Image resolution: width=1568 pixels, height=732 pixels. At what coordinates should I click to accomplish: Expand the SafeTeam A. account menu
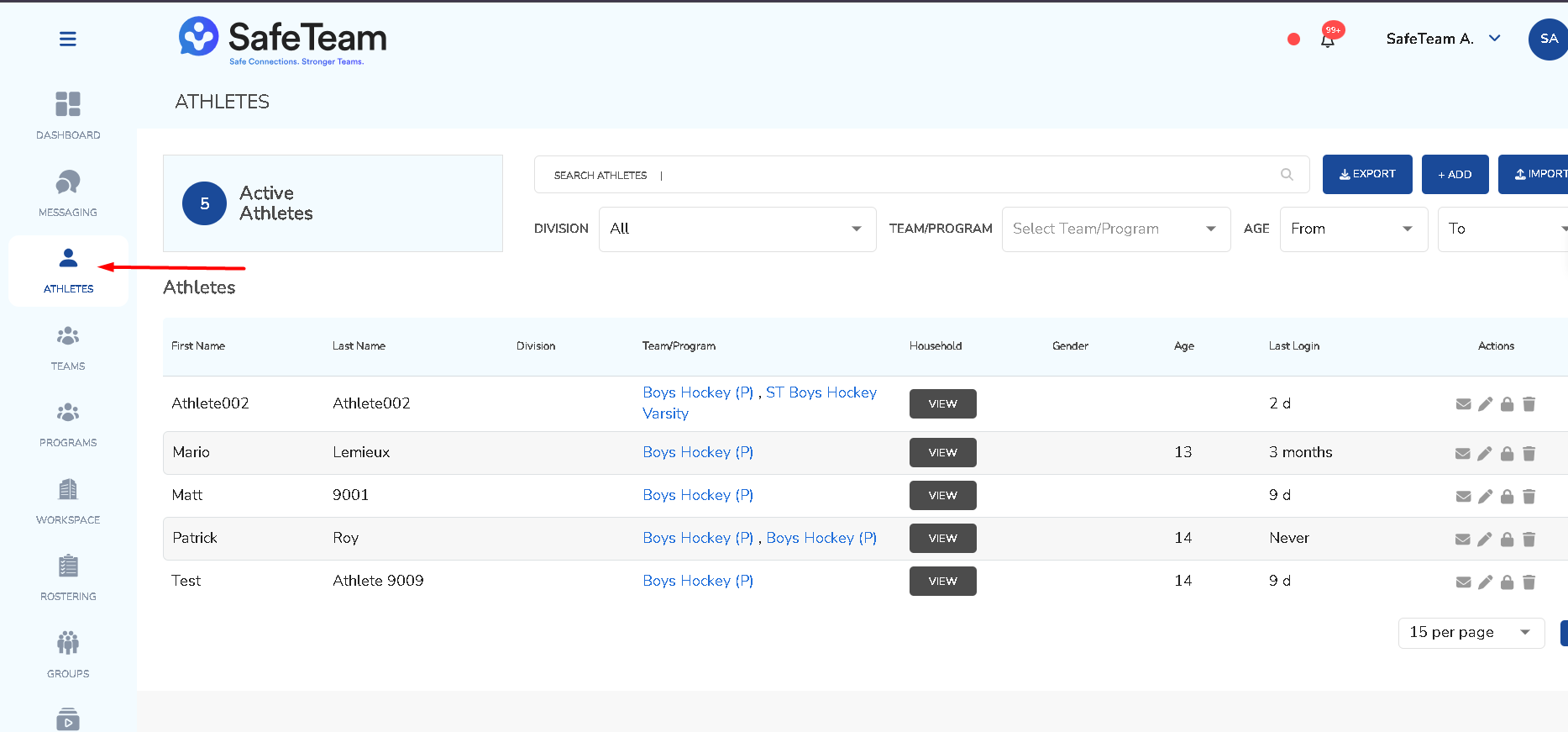click(x=1443, y=39)
